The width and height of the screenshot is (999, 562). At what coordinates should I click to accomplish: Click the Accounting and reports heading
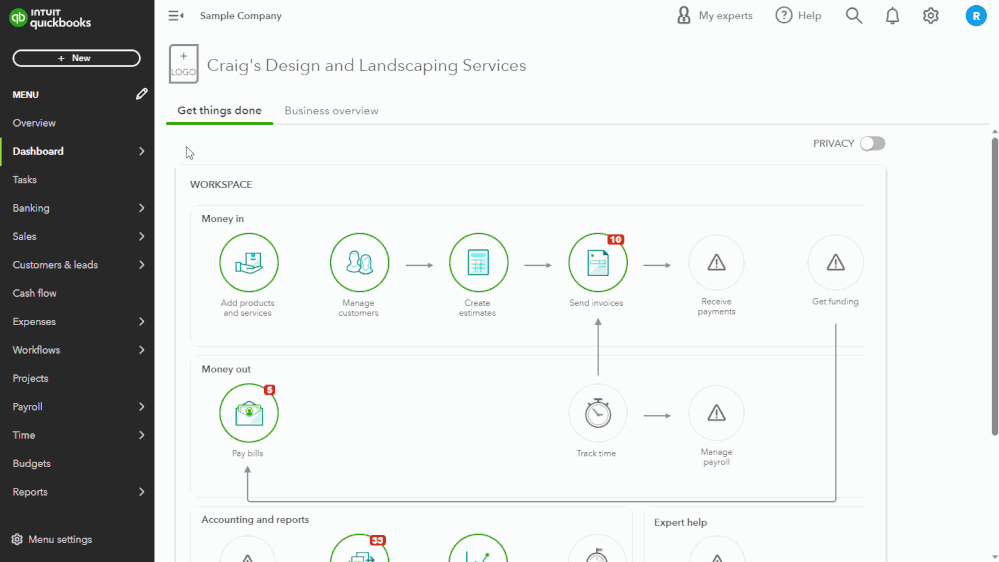255,519
